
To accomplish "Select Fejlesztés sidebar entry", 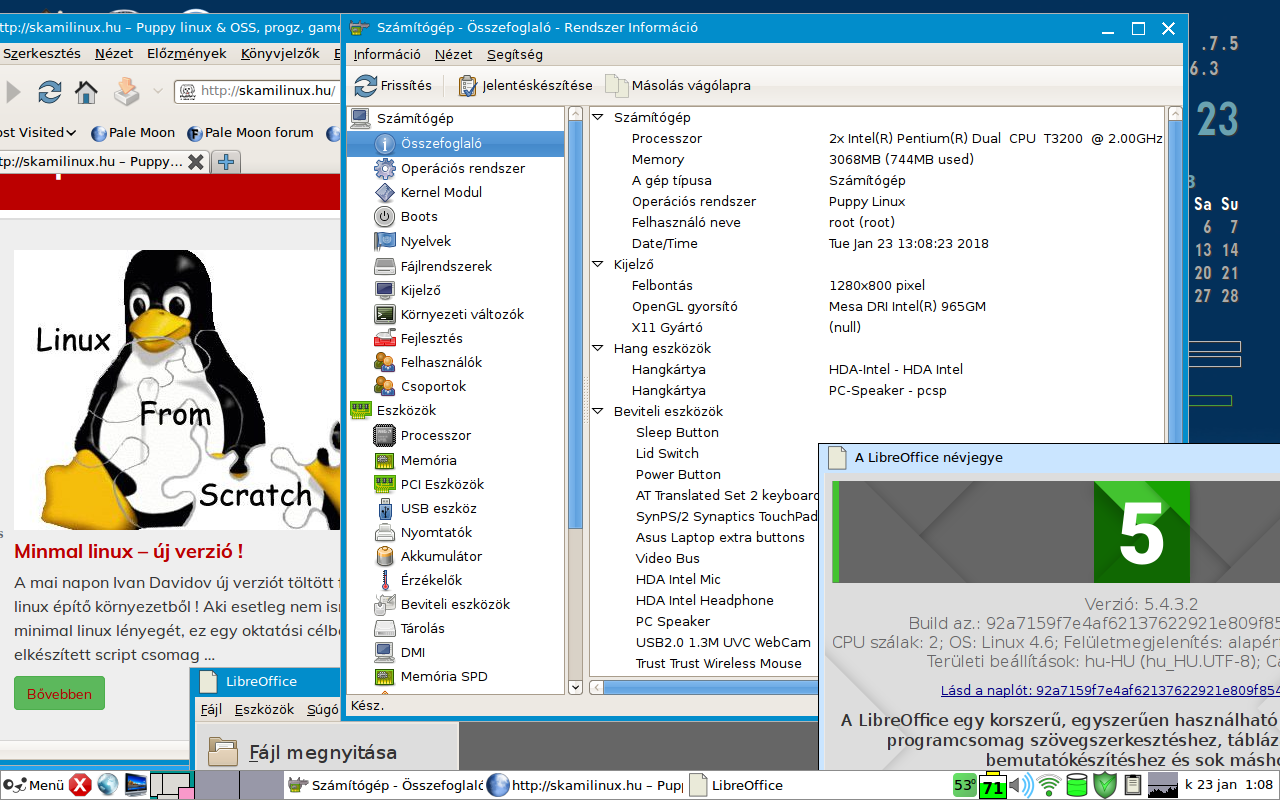I will 431,338.
